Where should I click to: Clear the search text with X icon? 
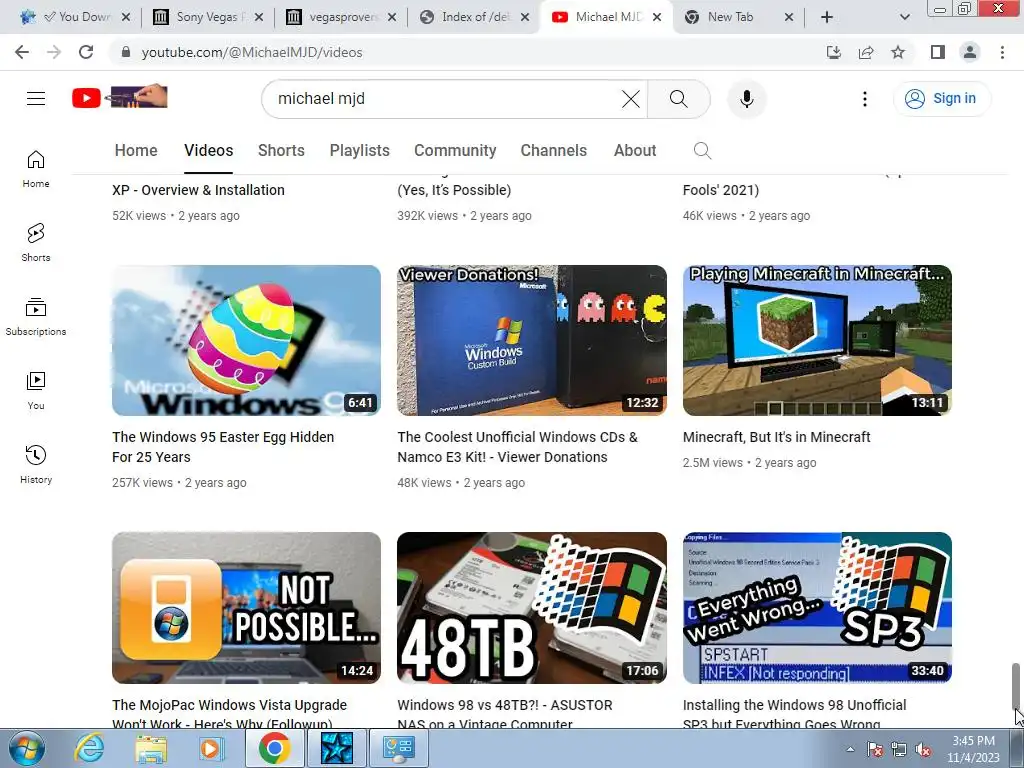click(x=630, y=99)
